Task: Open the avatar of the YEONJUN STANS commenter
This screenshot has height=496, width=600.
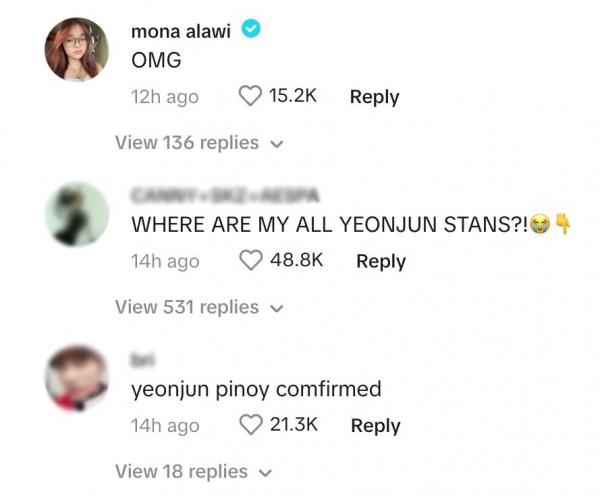Action: (x=78, y=213)
